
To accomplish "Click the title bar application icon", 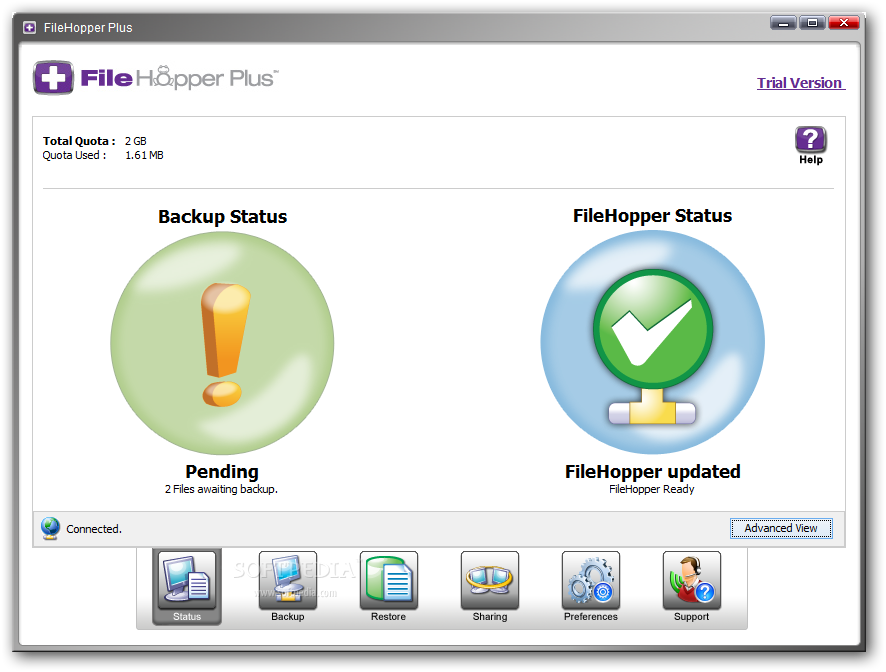I will pos(29,27).
